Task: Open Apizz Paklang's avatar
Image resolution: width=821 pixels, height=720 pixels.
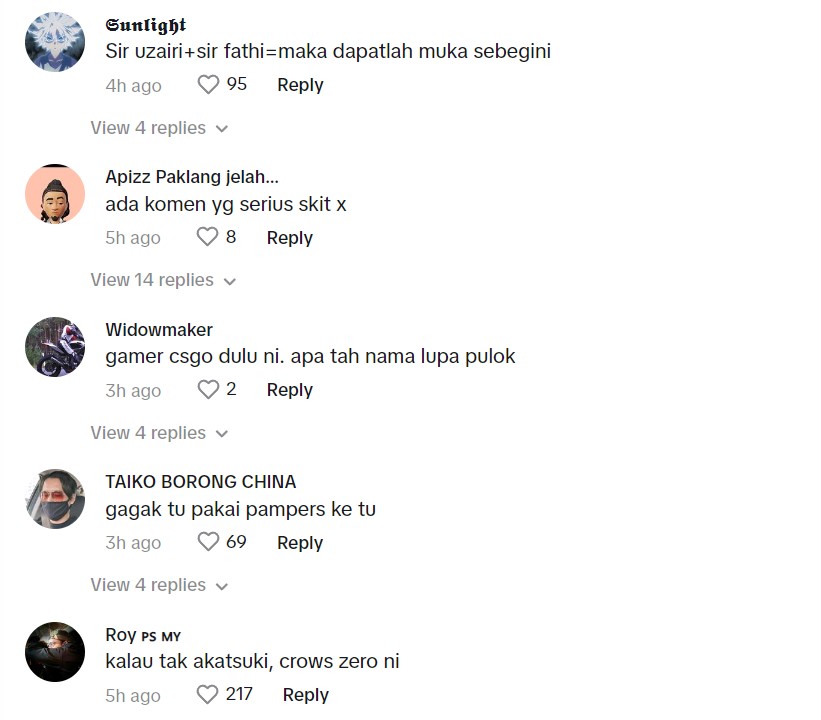Action: pyautogui.click(x=55, y=194)
